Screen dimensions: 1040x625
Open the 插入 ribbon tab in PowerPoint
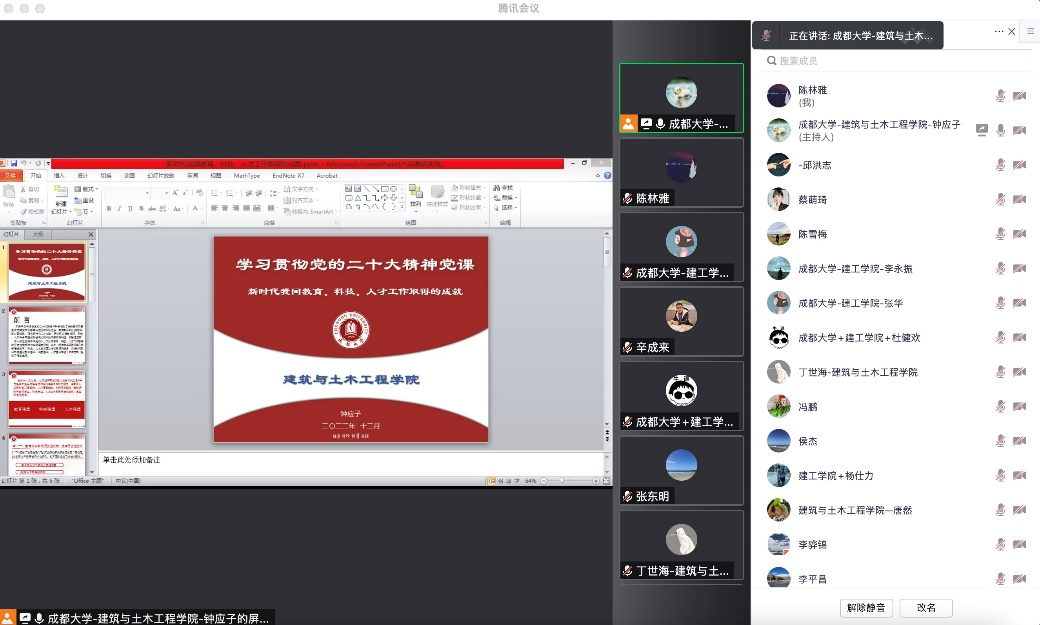[x=58, y=175]
